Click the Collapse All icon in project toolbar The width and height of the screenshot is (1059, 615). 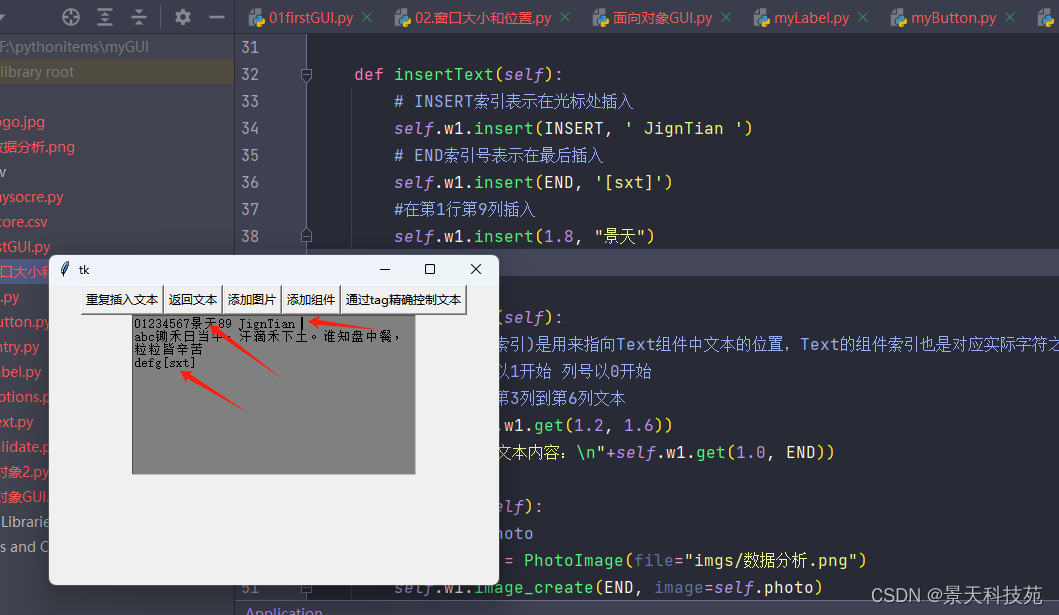(x=138, y=17)
